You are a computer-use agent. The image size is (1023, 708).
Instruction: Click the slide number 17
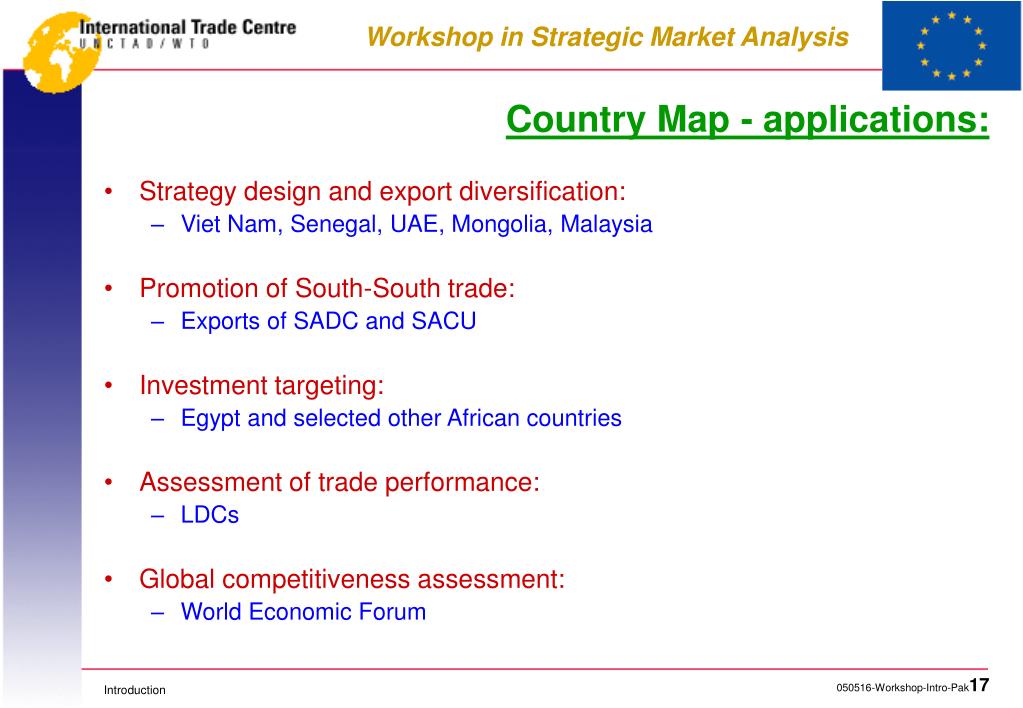(980, 685)
